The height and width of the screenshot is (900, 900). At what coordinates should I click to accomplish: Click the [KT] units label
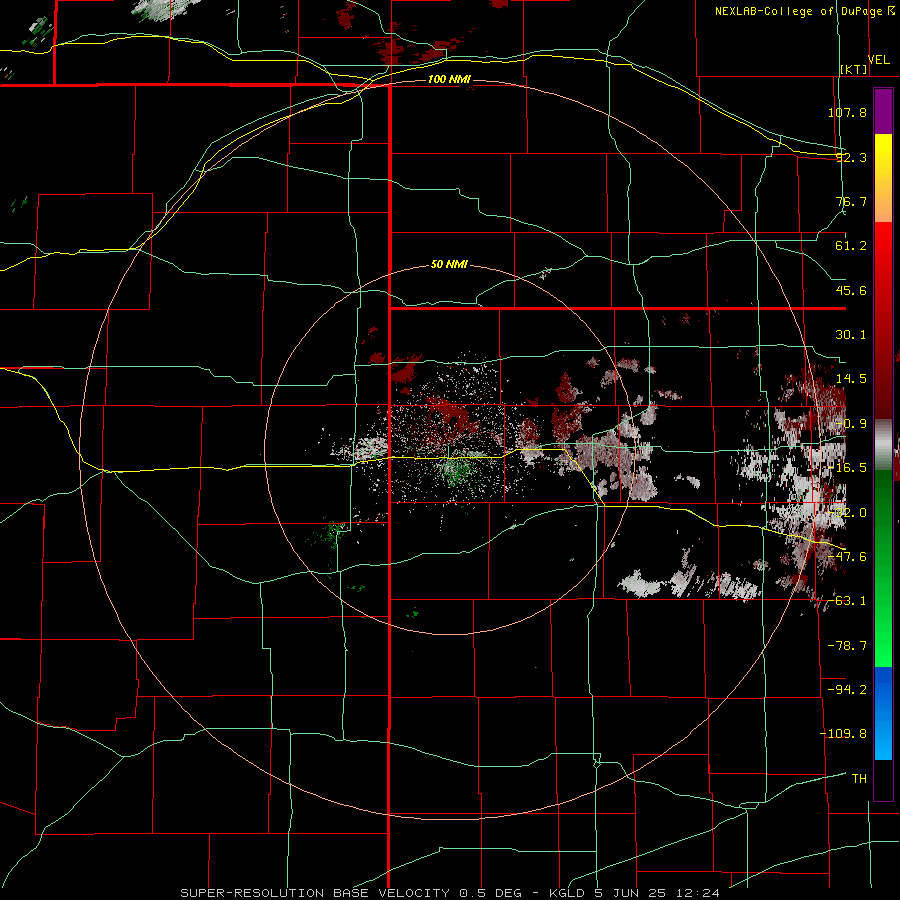[x=854, y=69]
